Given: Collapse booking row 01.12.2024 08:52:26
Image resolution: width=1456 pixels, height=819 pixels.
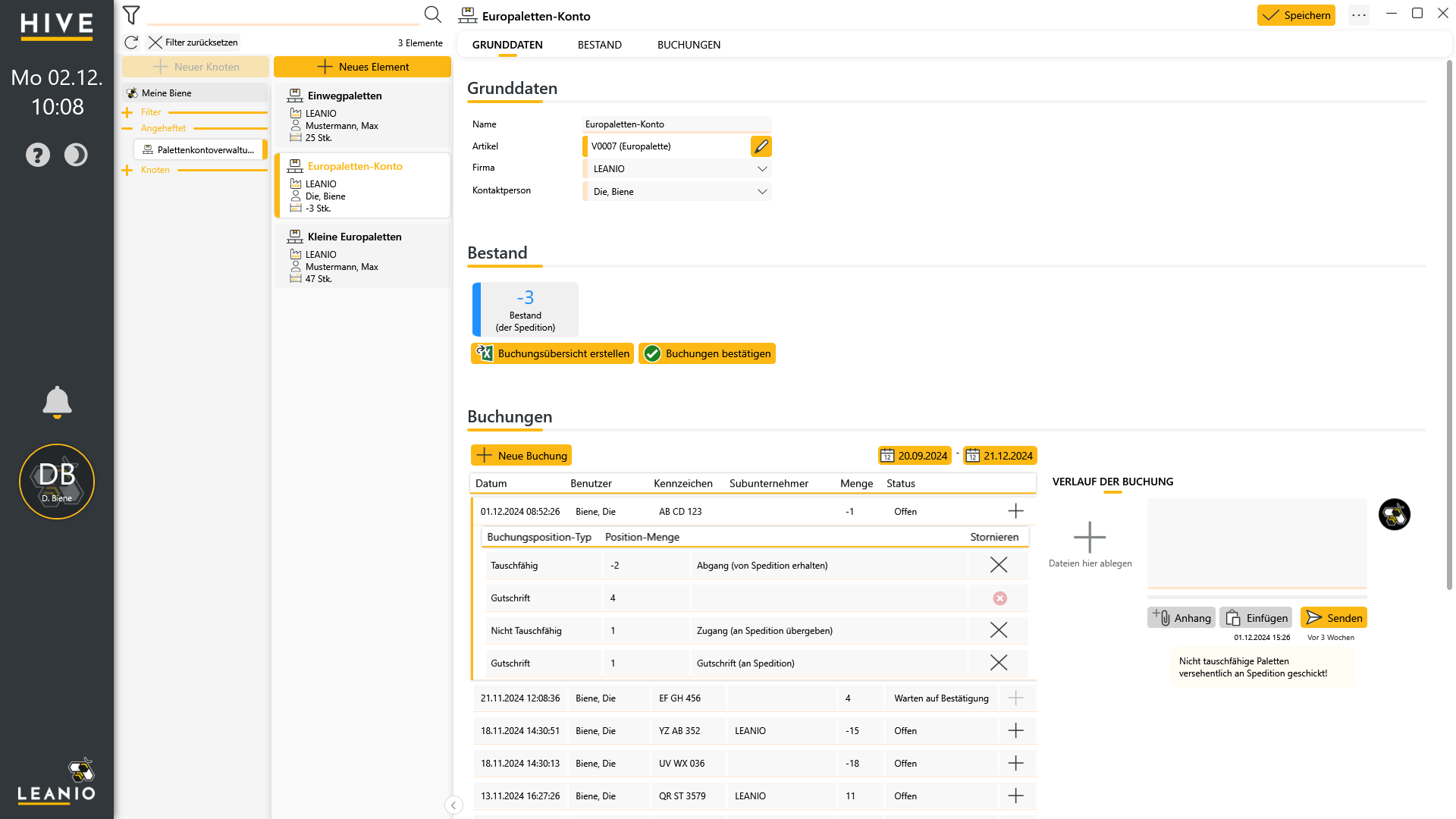Looking at the screenshot, I should (1016, 511).
